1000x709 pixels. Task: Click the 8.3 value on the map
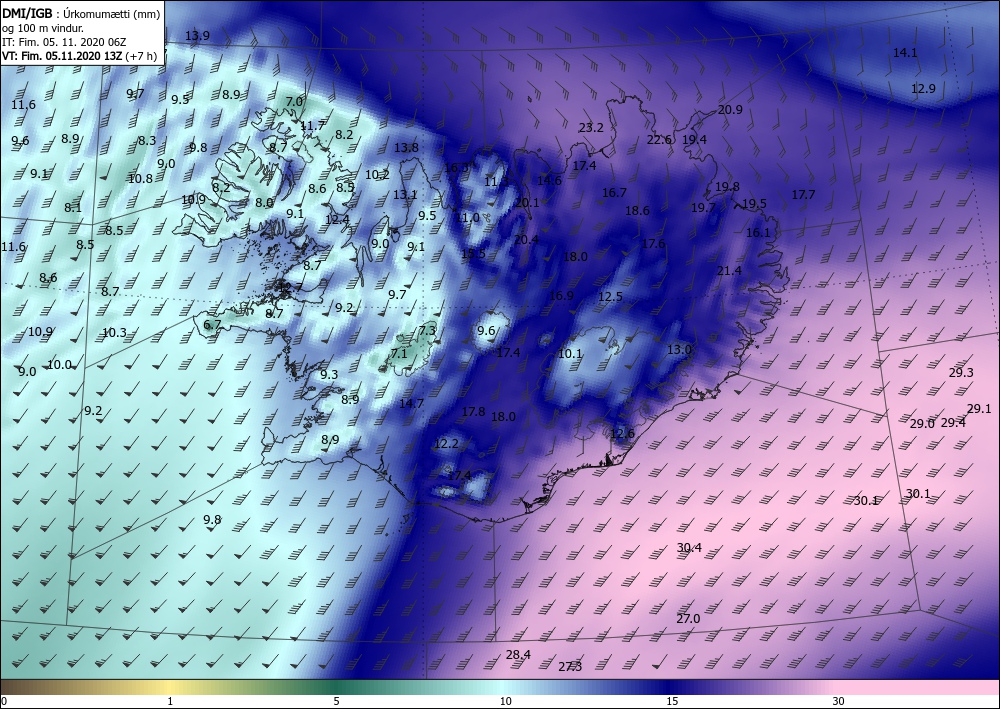coord(147,140)
